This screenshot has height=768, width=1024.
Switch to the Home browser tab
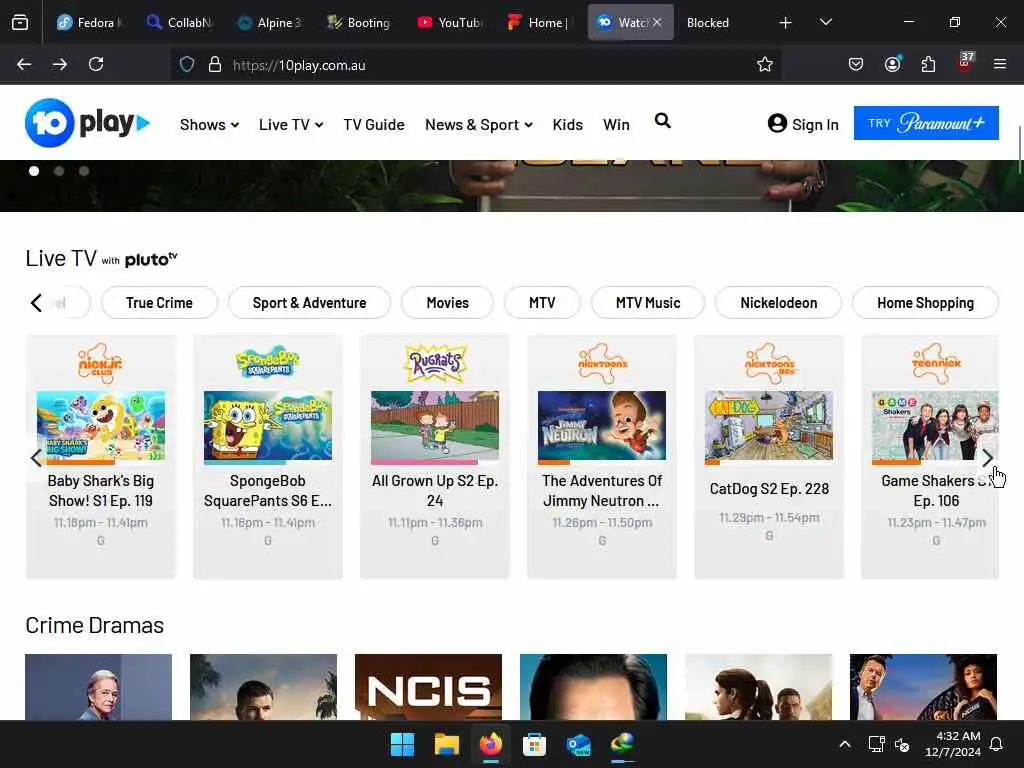[539, 23]
